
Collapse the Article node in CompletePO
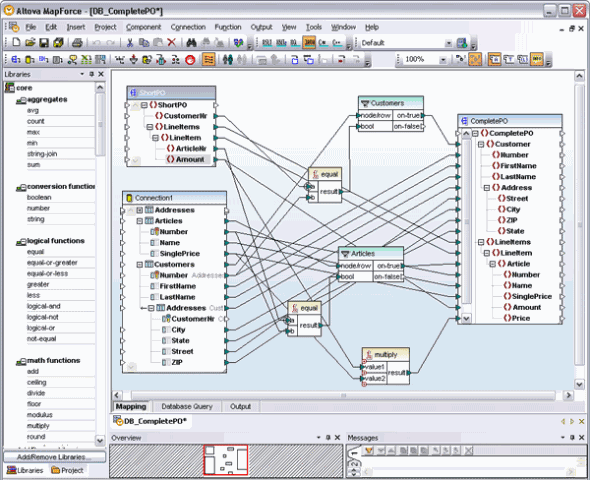492,264
